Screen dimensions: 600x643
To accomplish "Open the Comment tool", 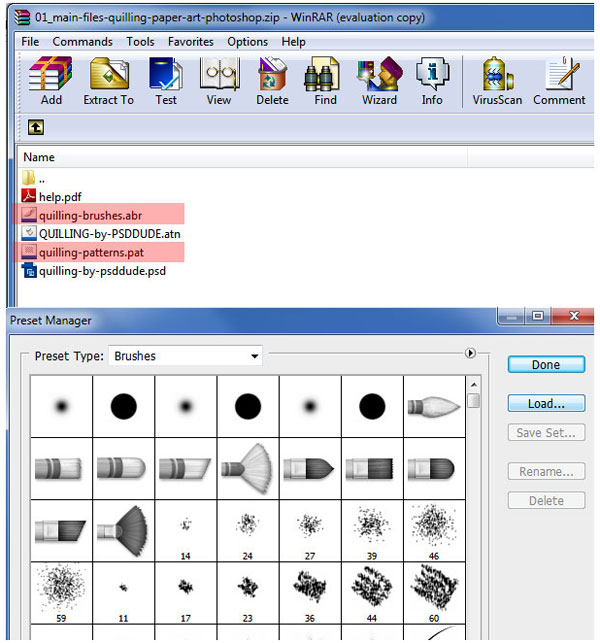I will [x=559, y=81].
